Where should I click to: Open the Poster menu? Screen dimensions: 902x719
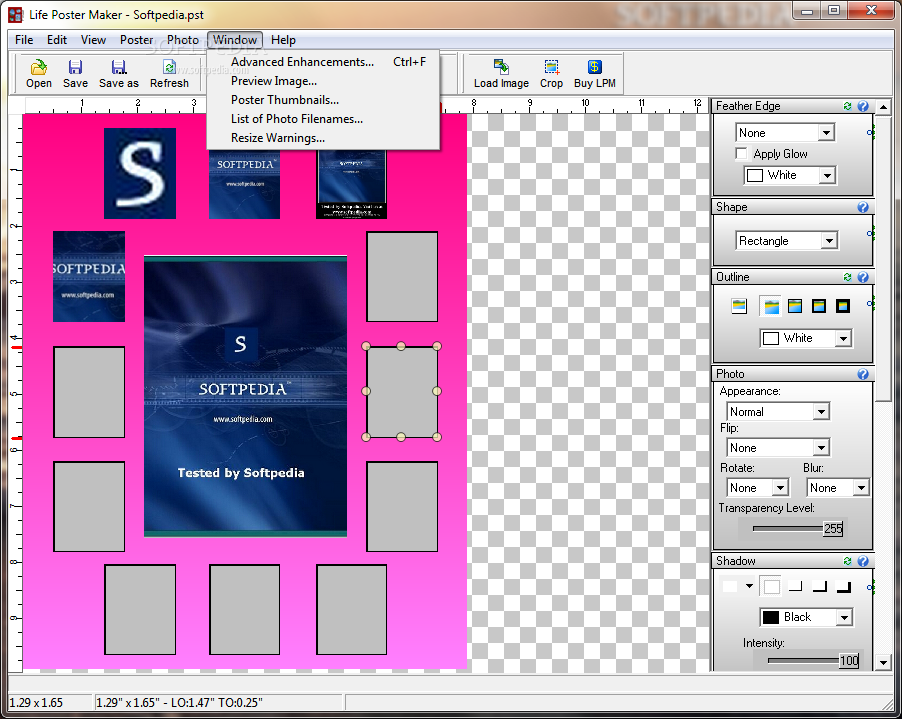coord(136,40)
